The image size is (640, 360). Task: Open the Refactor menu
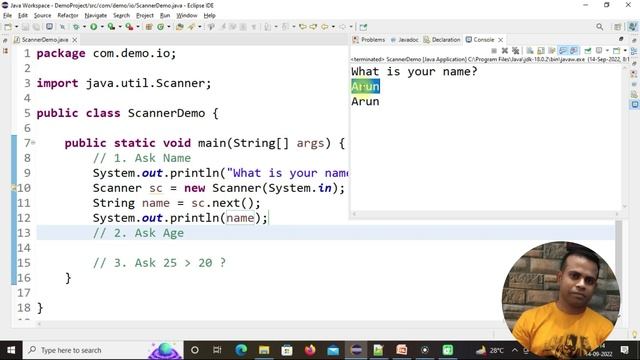point(68,16)
